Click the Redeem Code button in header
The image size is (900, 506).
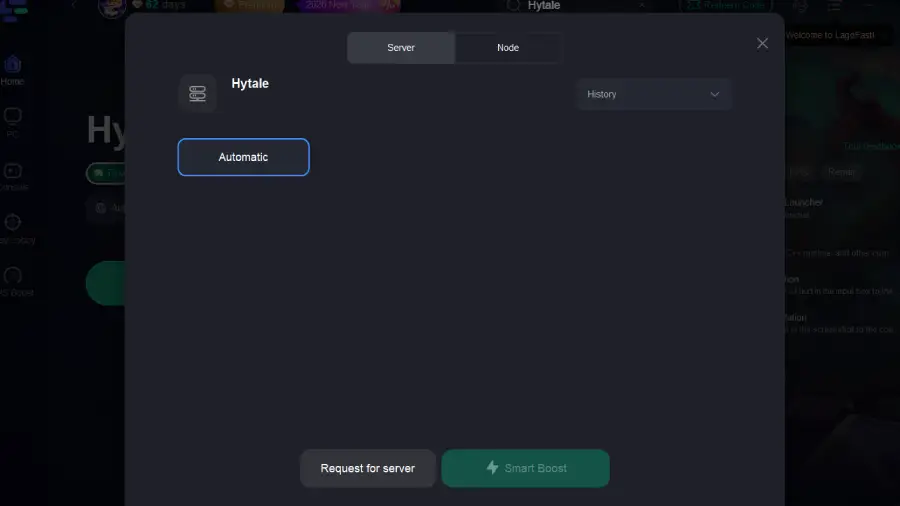click(x=726, y=5)
